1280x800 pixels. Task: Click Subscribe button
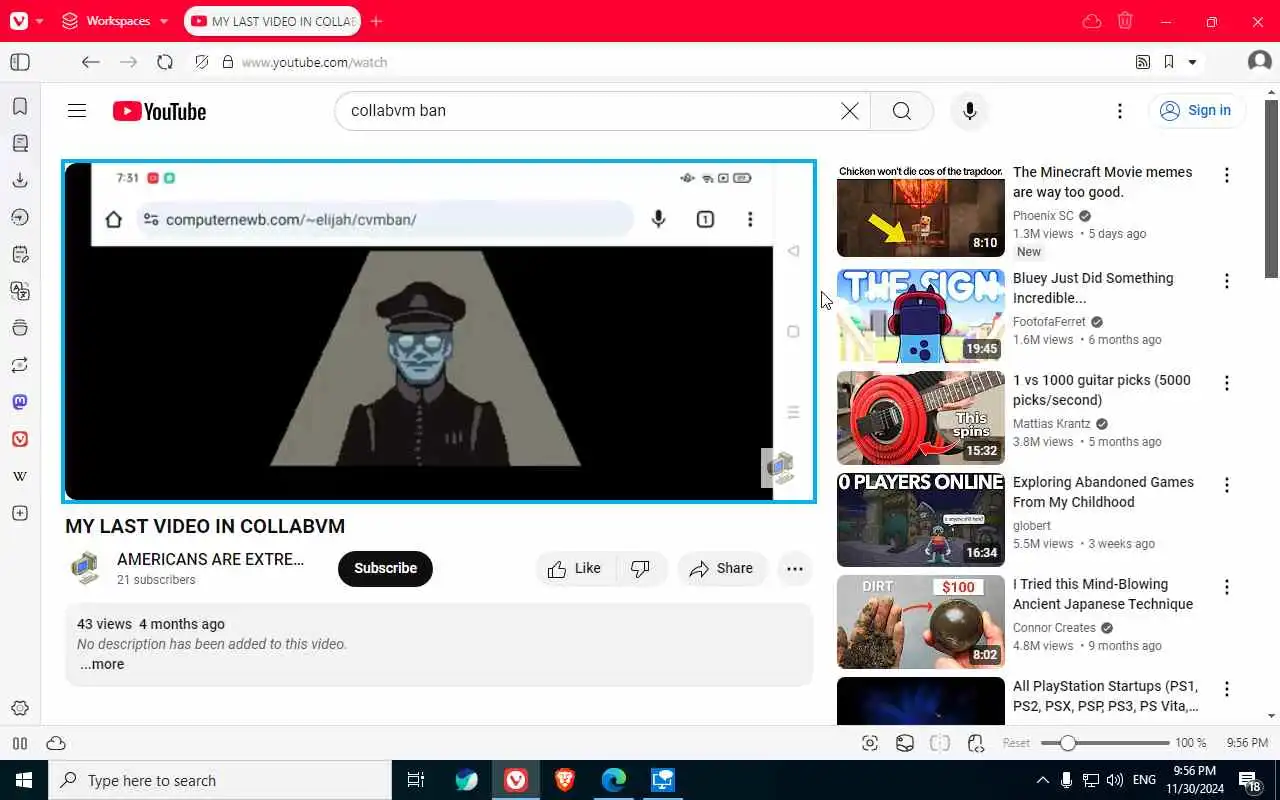pyautogui.click(x=385, y=568)
